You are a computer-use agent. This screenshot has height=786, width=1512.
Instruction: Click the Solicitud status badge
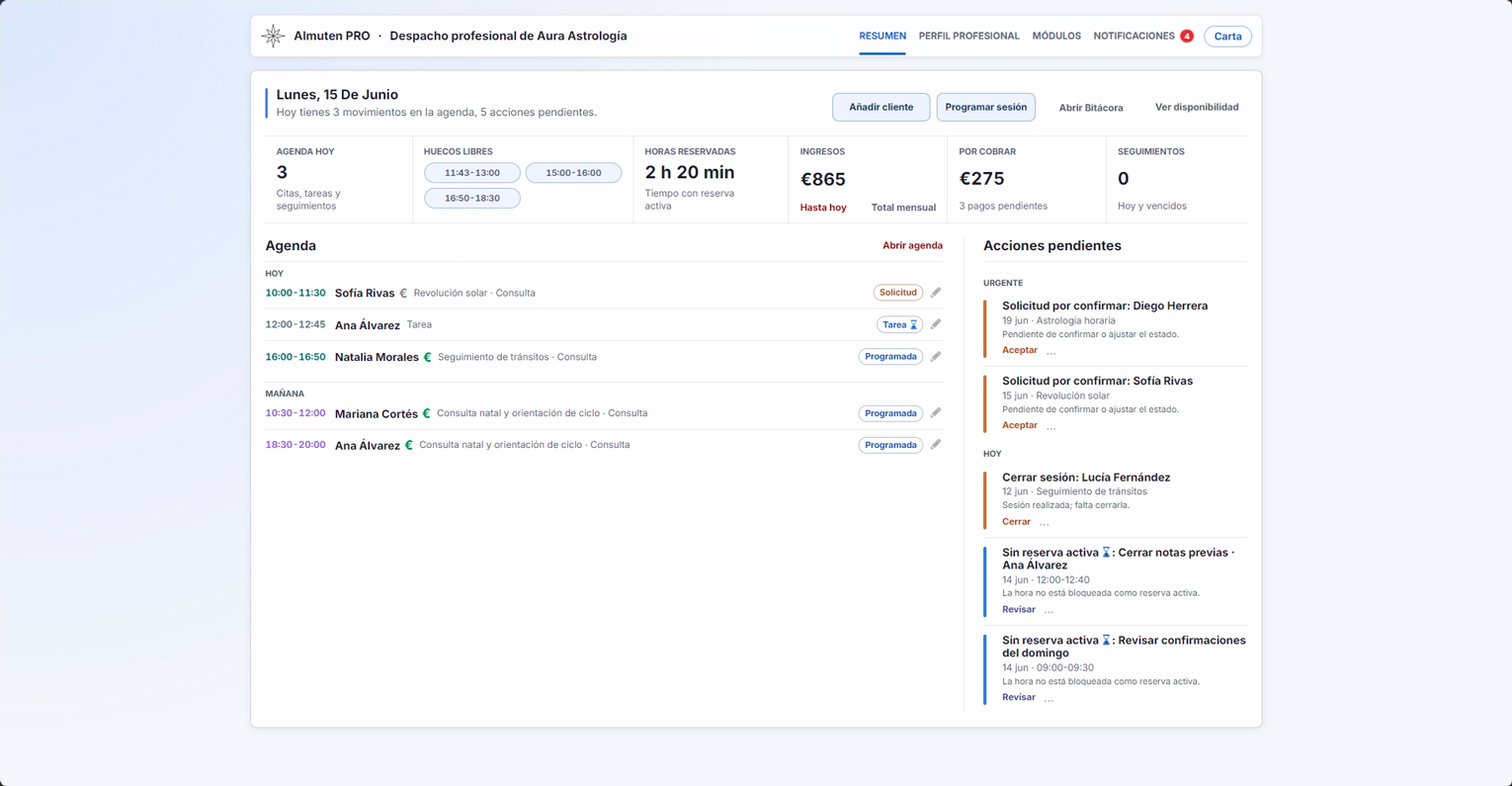click(898, 293)
